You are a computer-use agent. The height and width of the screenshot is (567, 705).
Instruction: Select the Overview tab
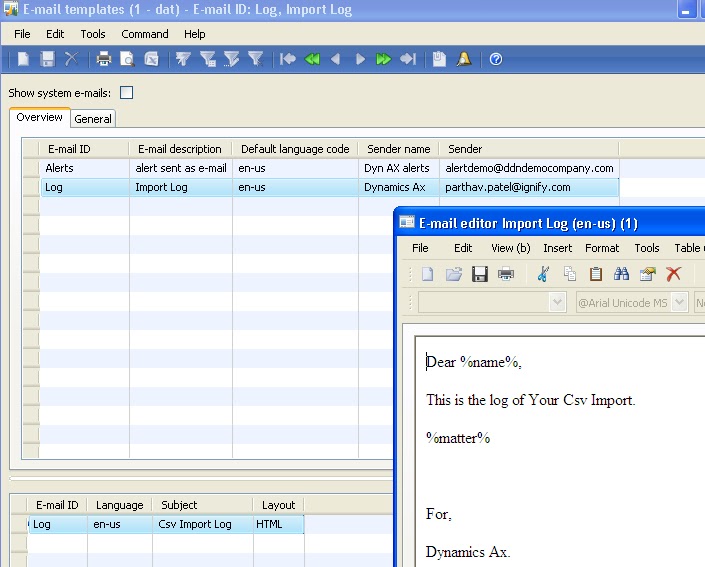pyautogui.click(x=40, y=117)
